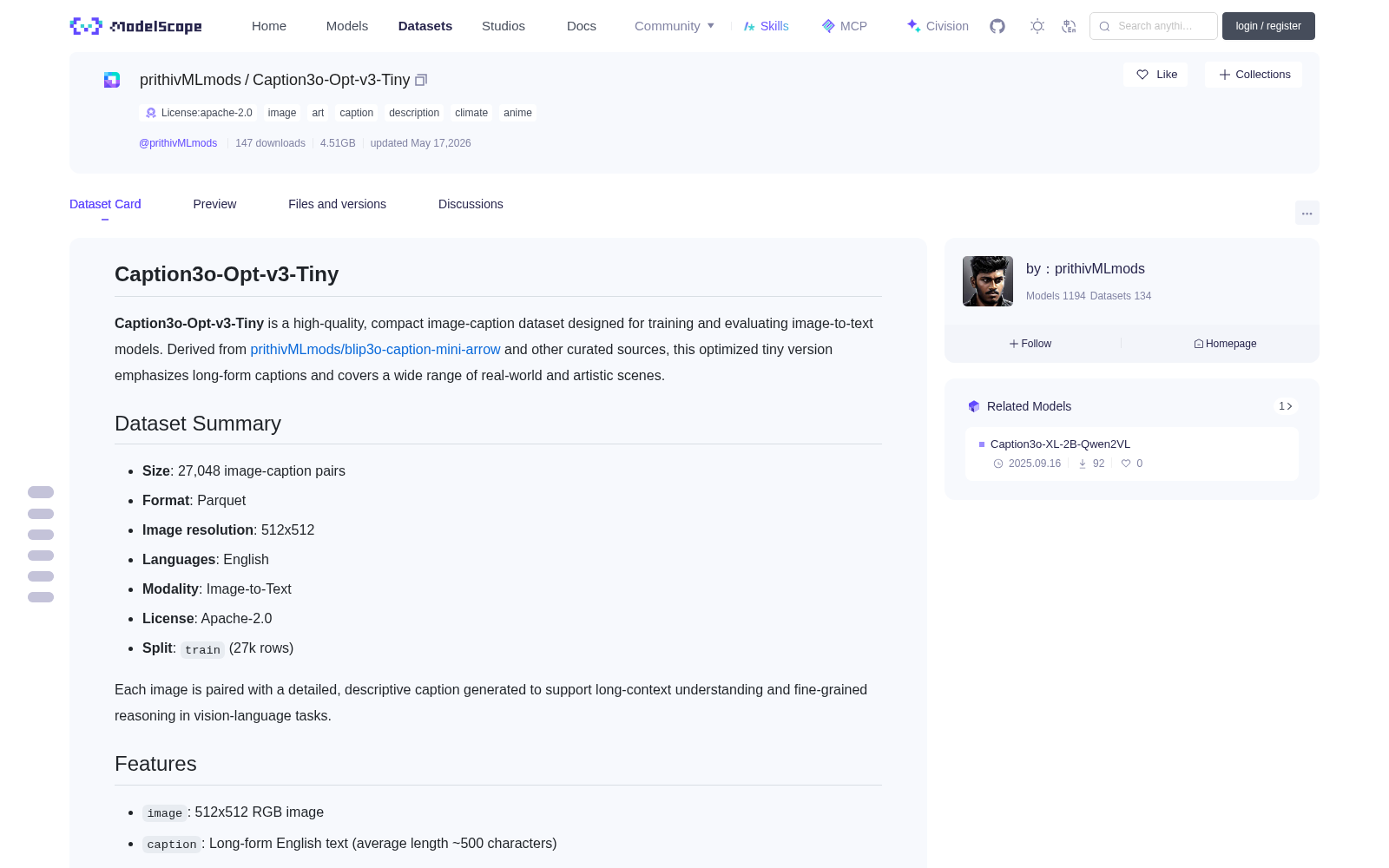Viewport: 1389px width, 868px height.
Task: Open the Studios nav item
Action: [x=504, y=26]
